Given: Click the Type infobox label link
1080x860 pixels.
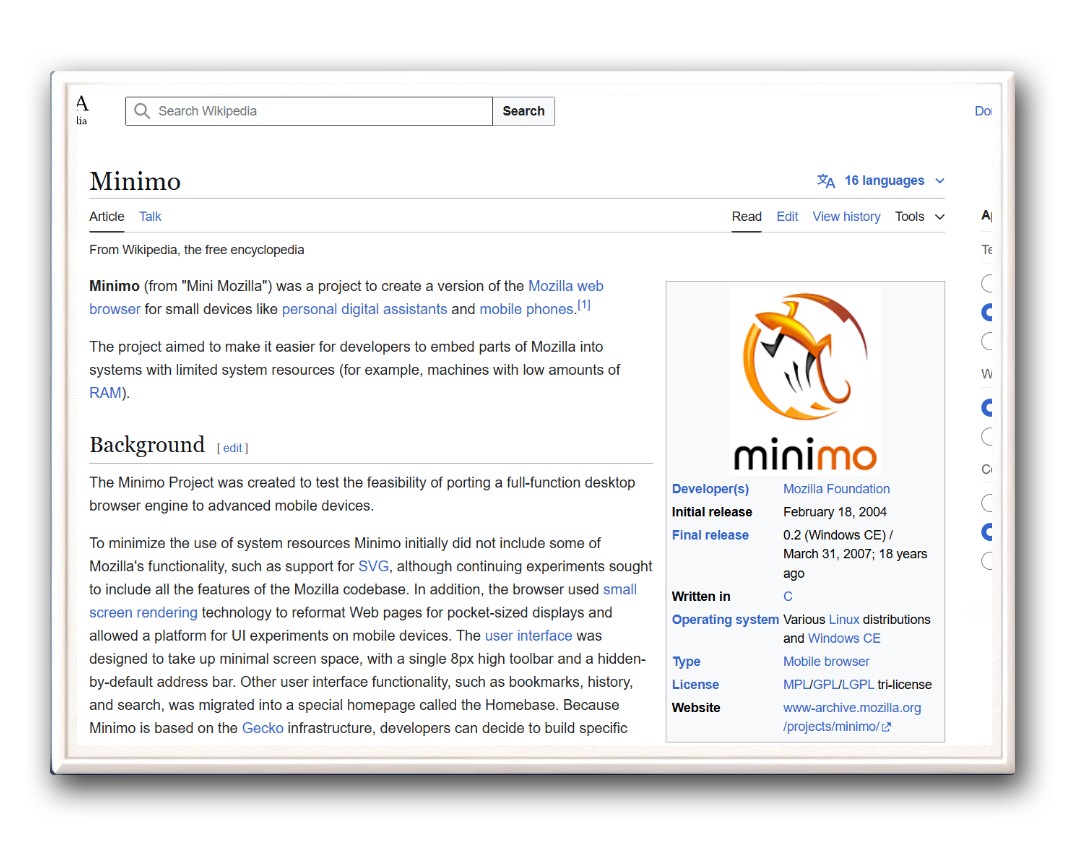Looking at the screenshot, I should coord(686,662).
